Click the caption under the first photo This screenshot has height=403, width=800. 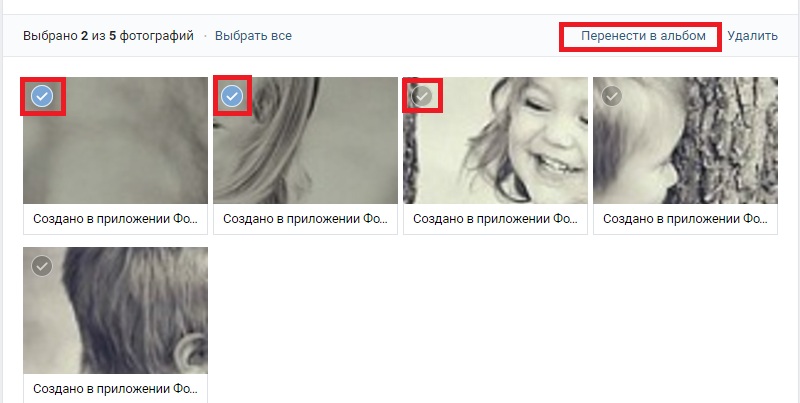point(115,219)
